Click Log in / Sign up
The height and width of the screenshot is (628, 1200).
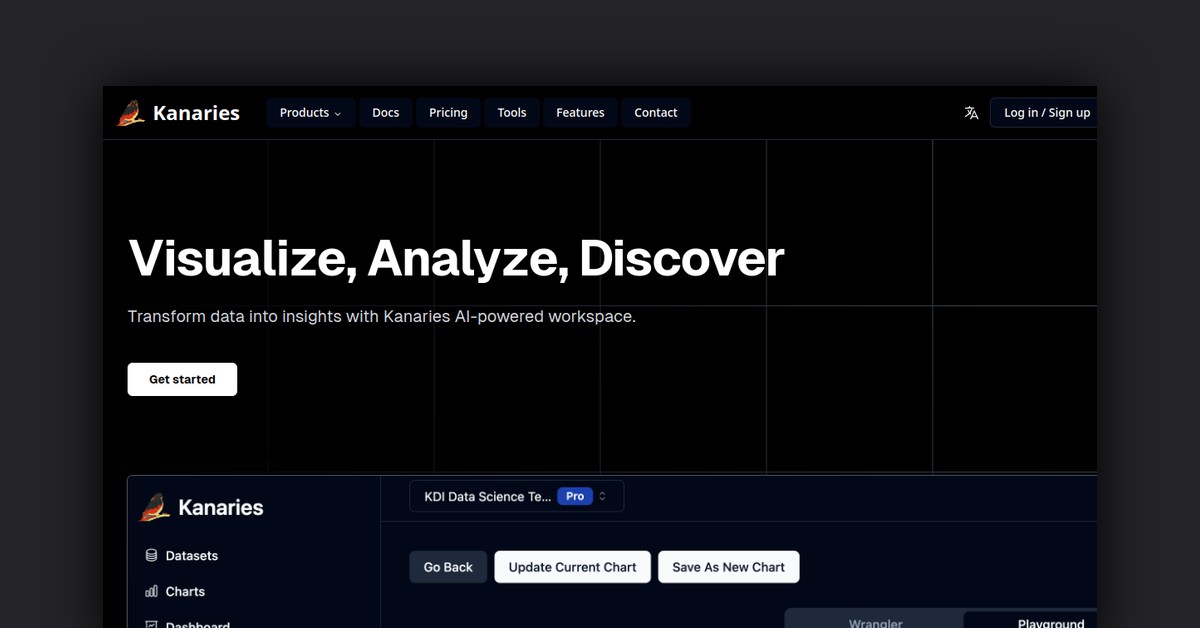(x=1045, y=112)
